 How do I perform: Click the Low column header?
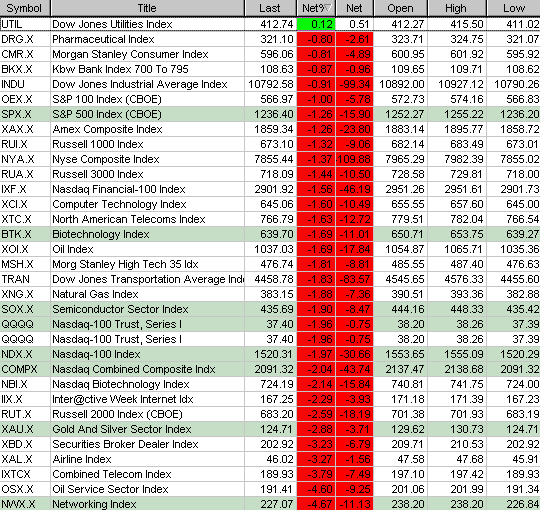tap(513, 8)
